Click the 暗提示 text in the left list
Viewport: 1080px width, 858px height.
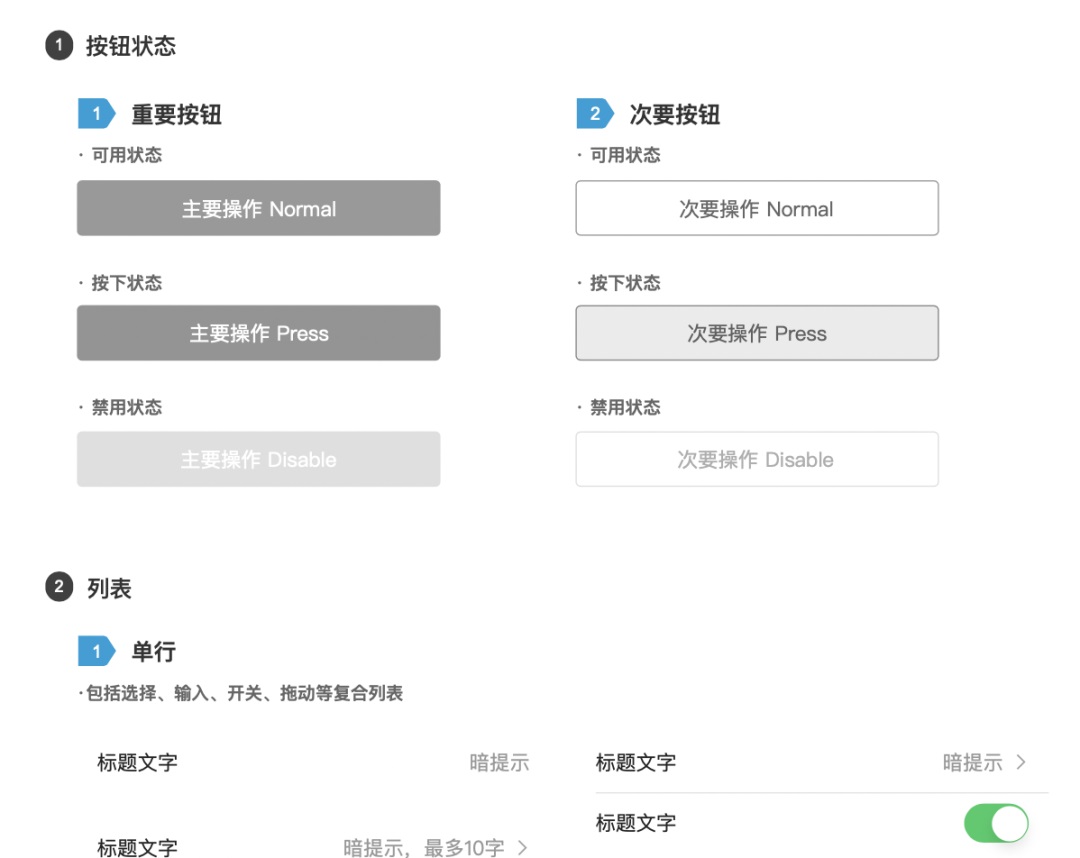[x=499, y=762]
